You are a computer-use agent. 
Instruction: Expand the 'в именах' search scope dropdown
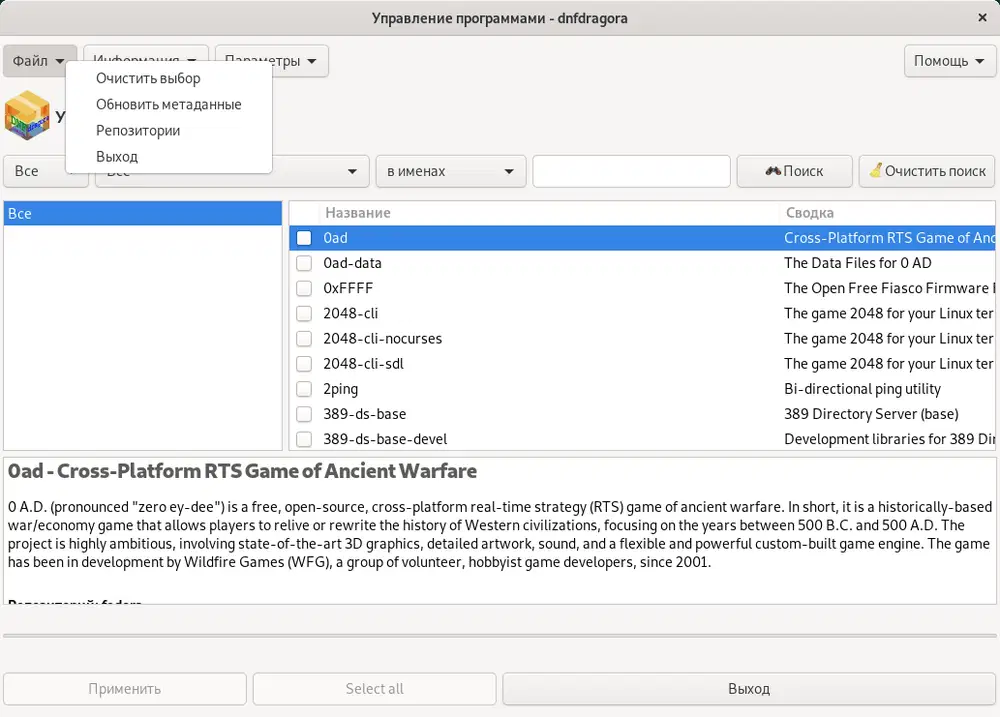(450, 171)
